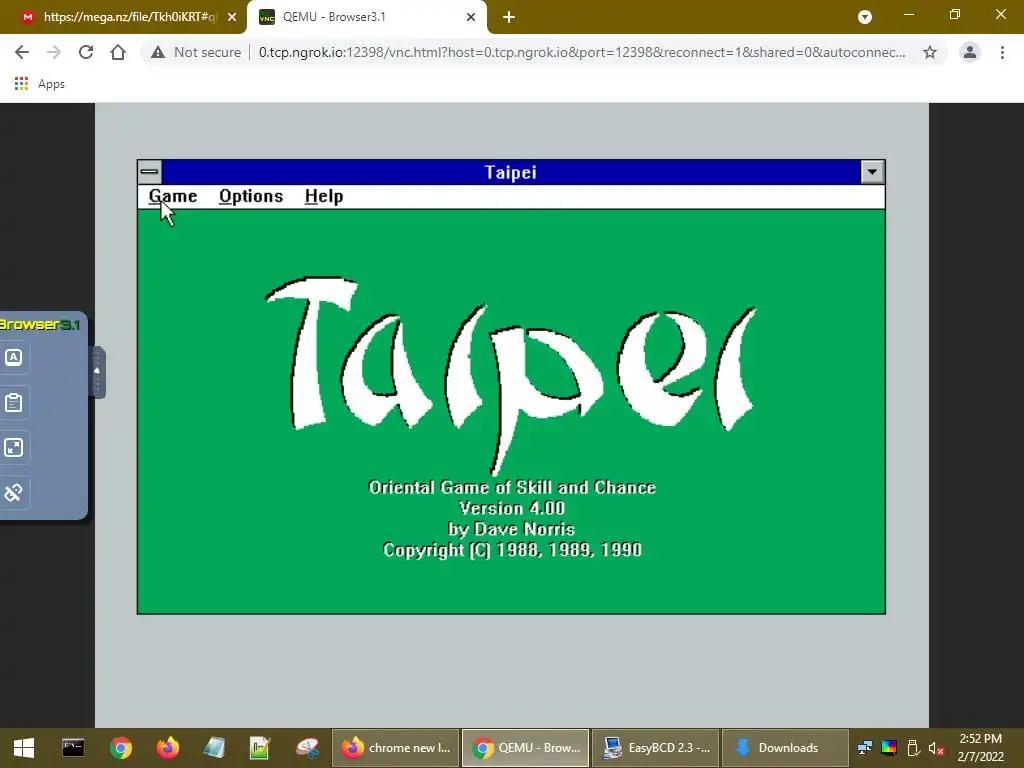1024x768 pixels.
Task: Click the colorful display tray icon
Action: click(889, 748)
